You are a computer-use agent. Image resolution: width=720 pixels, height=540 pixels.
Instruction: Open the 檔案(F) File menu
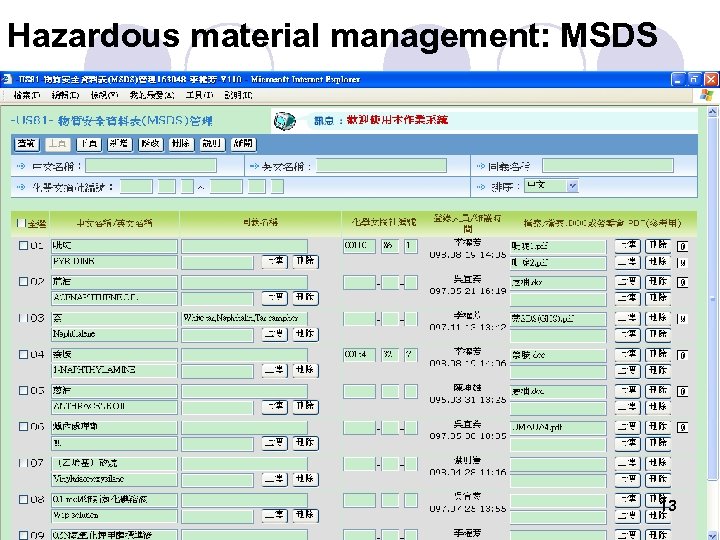click(27, 95)
